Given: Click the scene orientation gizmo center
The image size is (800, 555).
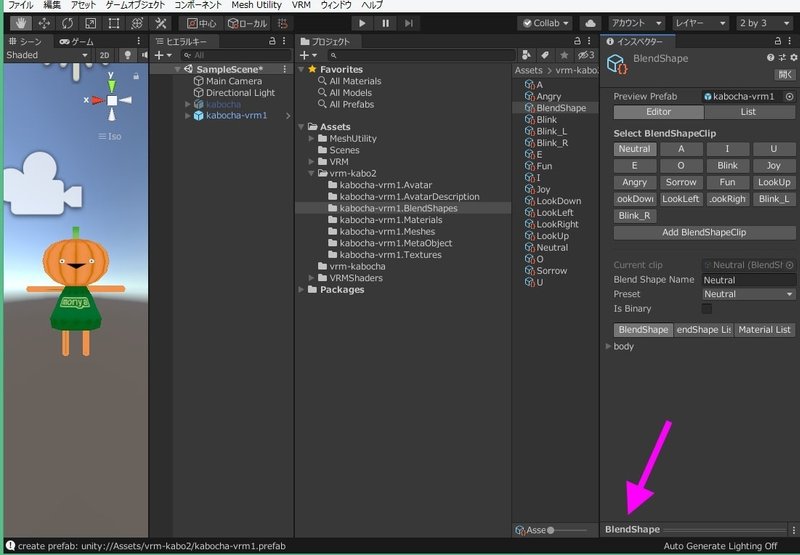Looking at the screenshot, I should click(x=112, y=100).
